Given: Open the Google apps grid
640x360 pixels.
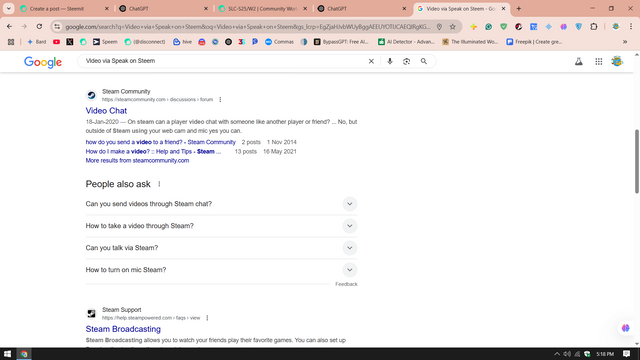Looking at the screenshot, I should click(598, 62).
